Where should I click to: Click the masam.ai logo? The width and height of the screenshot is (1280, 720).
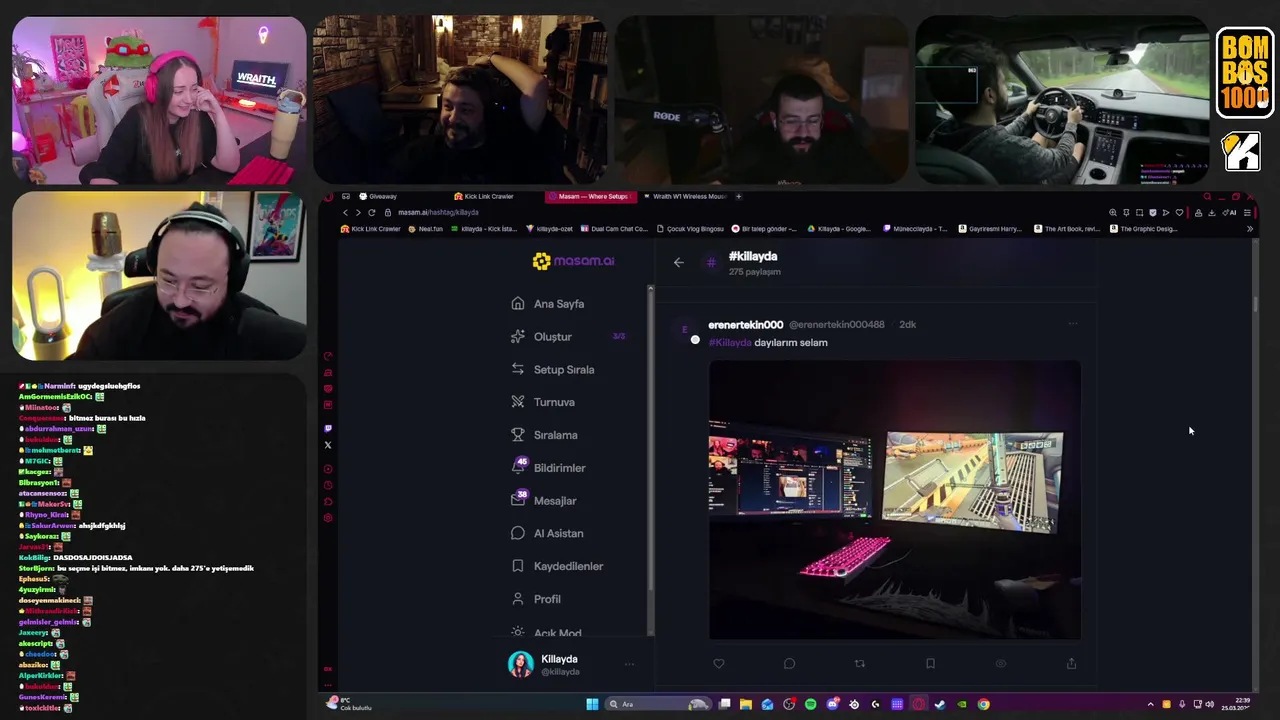pos(574,261)
